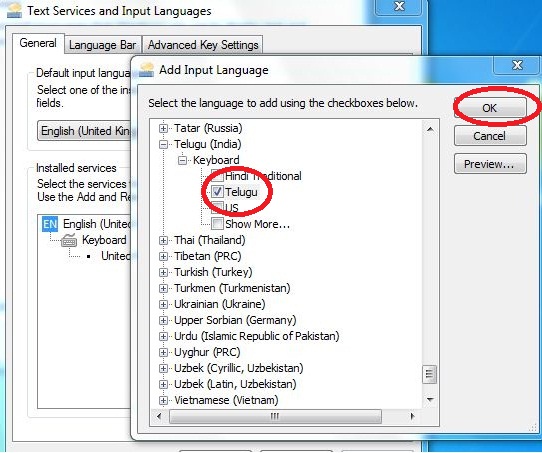Click the keyboard icon in Installed services

click(x=69, y=240)
